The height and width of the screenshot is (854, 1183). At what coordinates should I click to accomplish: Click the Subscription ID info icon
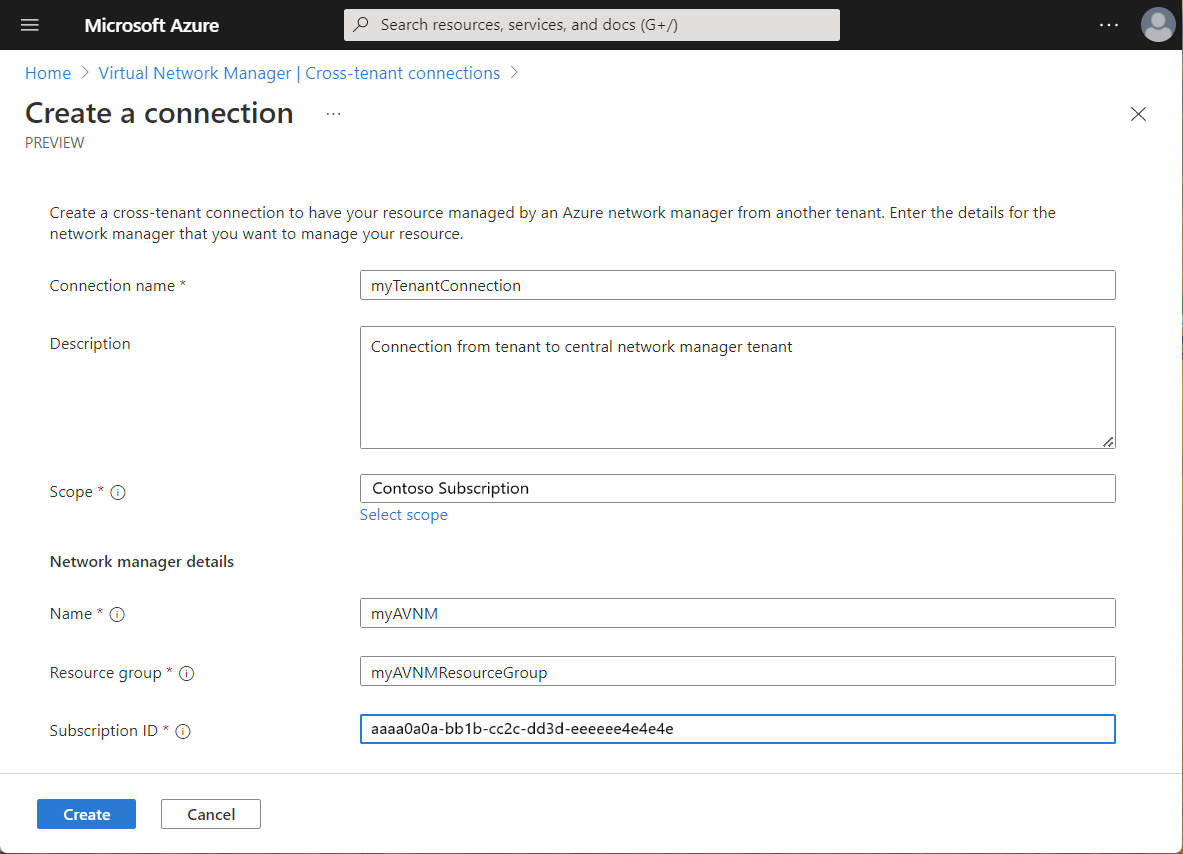coord(183,731)
